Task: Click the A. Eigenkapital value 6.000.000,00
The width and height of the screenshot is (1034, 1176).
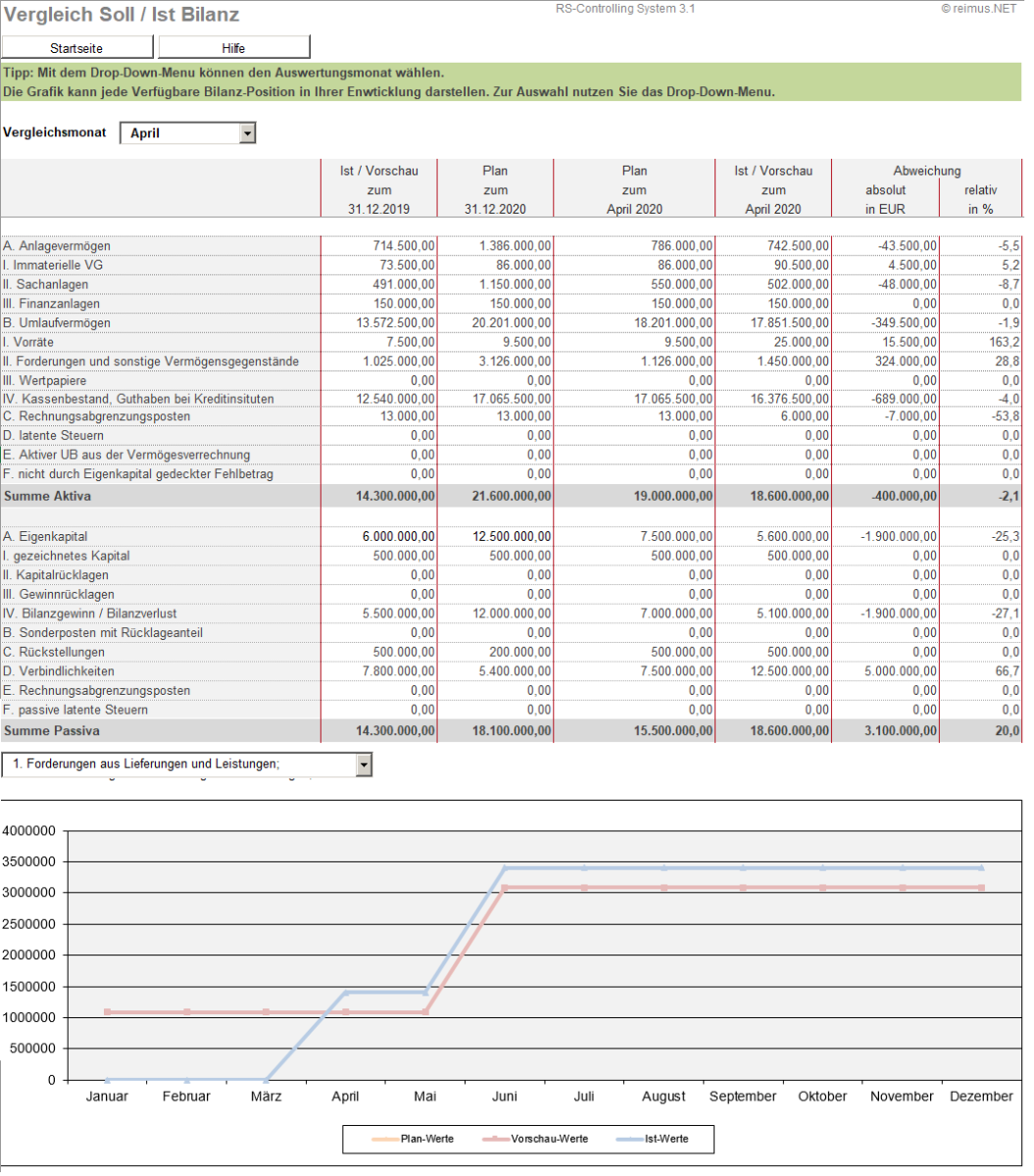Action: tap(397, 537)
